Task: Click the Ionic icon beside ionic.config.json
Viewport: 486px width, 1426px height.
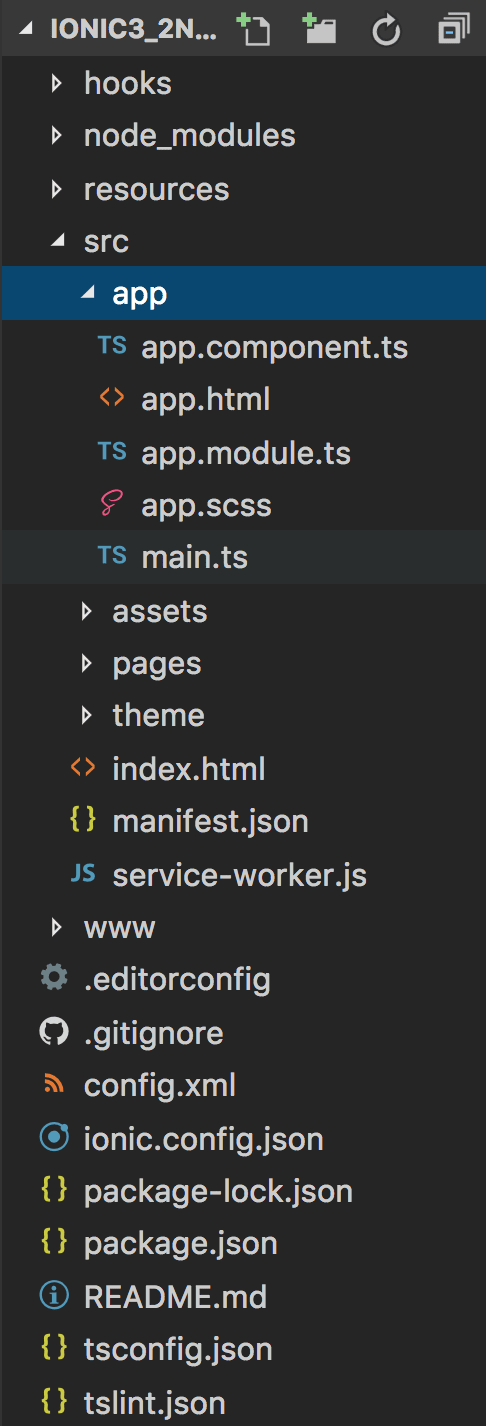Action: point(54,1137)
